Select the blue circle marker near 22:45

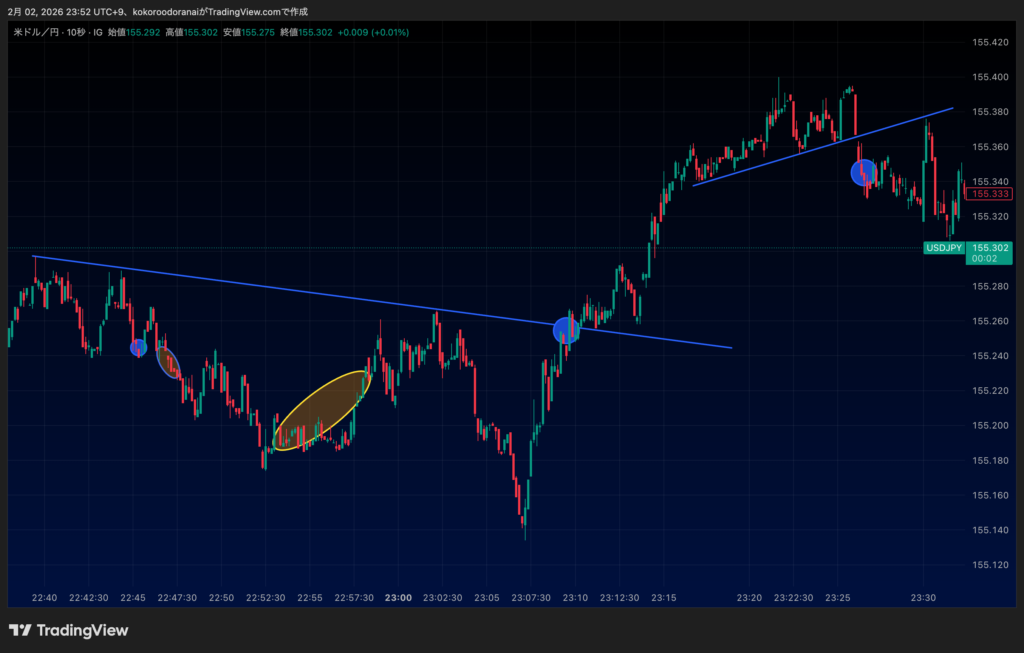139,347
